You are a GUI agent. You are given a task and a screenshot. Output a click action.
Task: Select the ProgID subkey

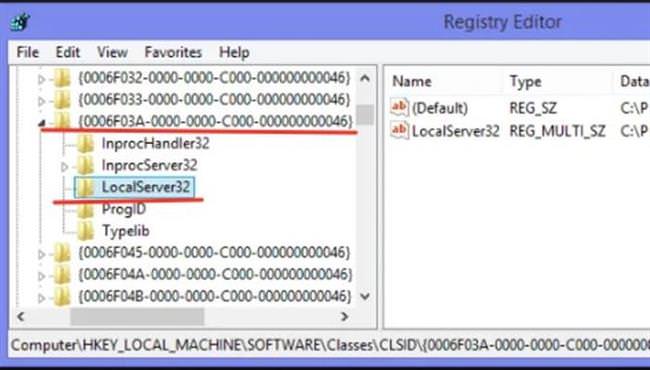(x=124, y=209)
